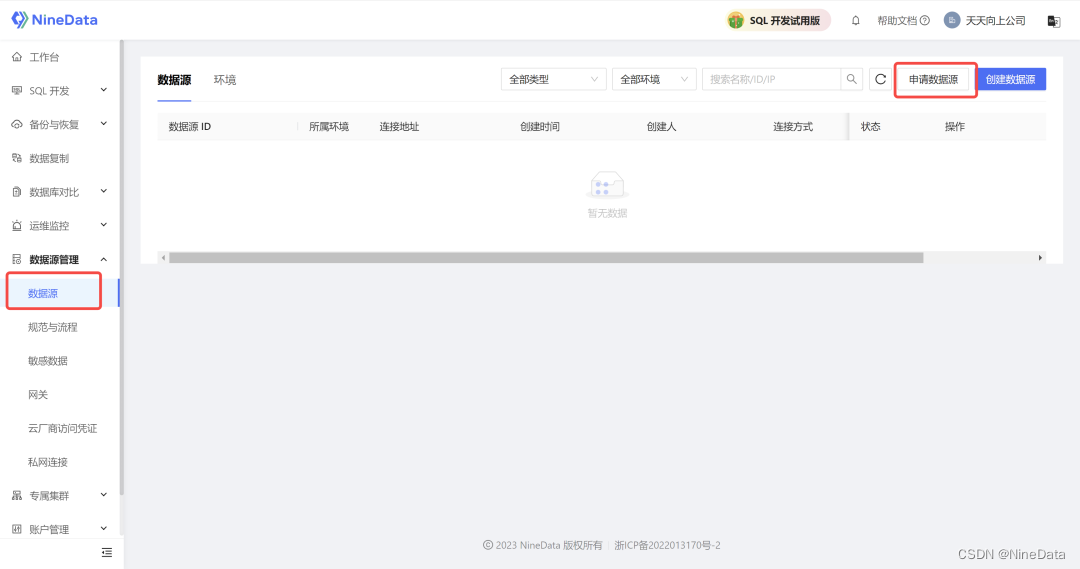This screenshot has width=1080, height=569.
Task: Click the 帮助文档 question mark icon
Action: pos(925,21)
